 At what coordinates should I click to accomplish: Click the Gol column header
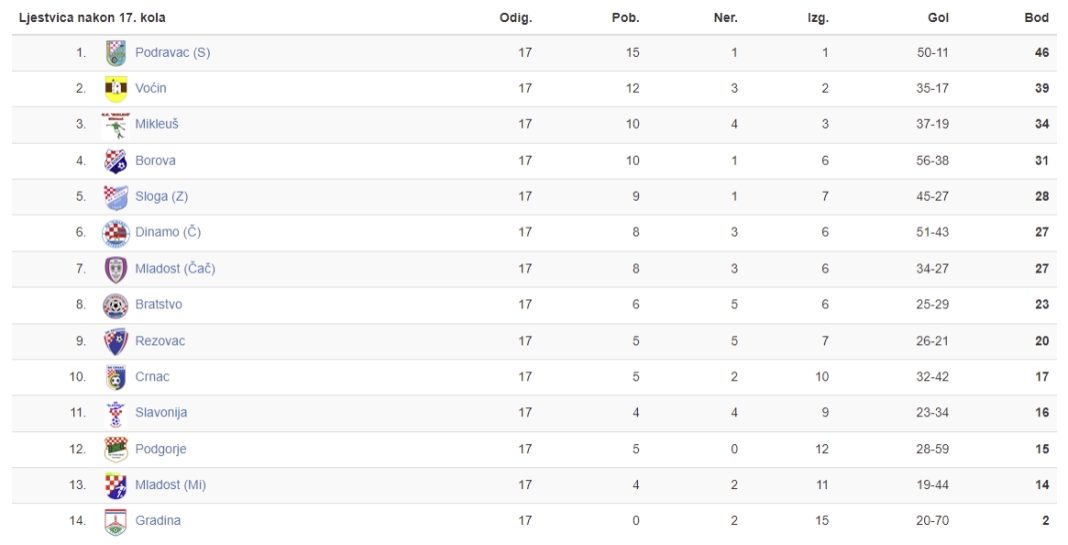pos(938,18)
